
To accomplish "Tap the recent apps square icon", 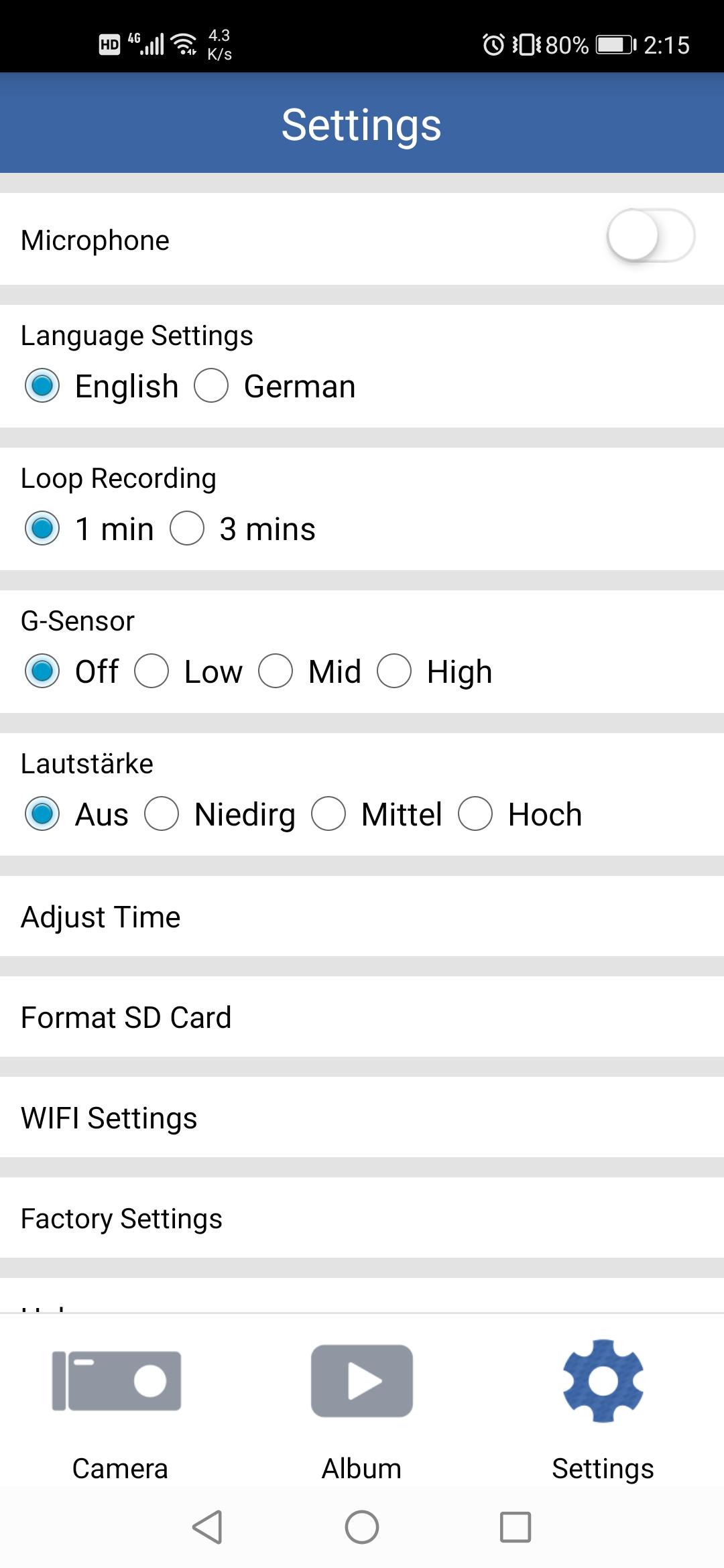I will click(516, 1527).
